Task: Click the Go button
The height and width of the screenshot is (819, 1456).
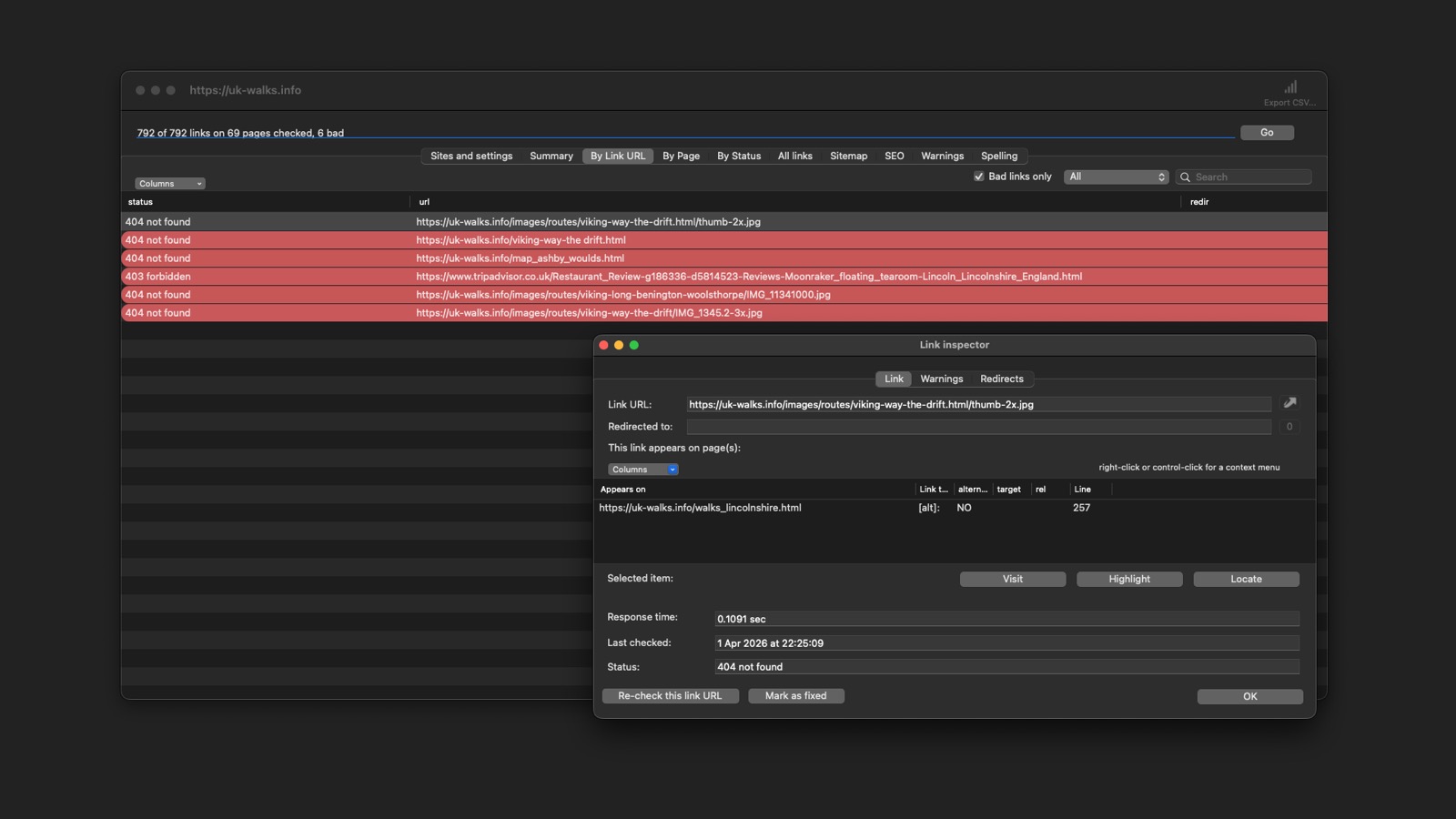Action: pos(1267,133)
